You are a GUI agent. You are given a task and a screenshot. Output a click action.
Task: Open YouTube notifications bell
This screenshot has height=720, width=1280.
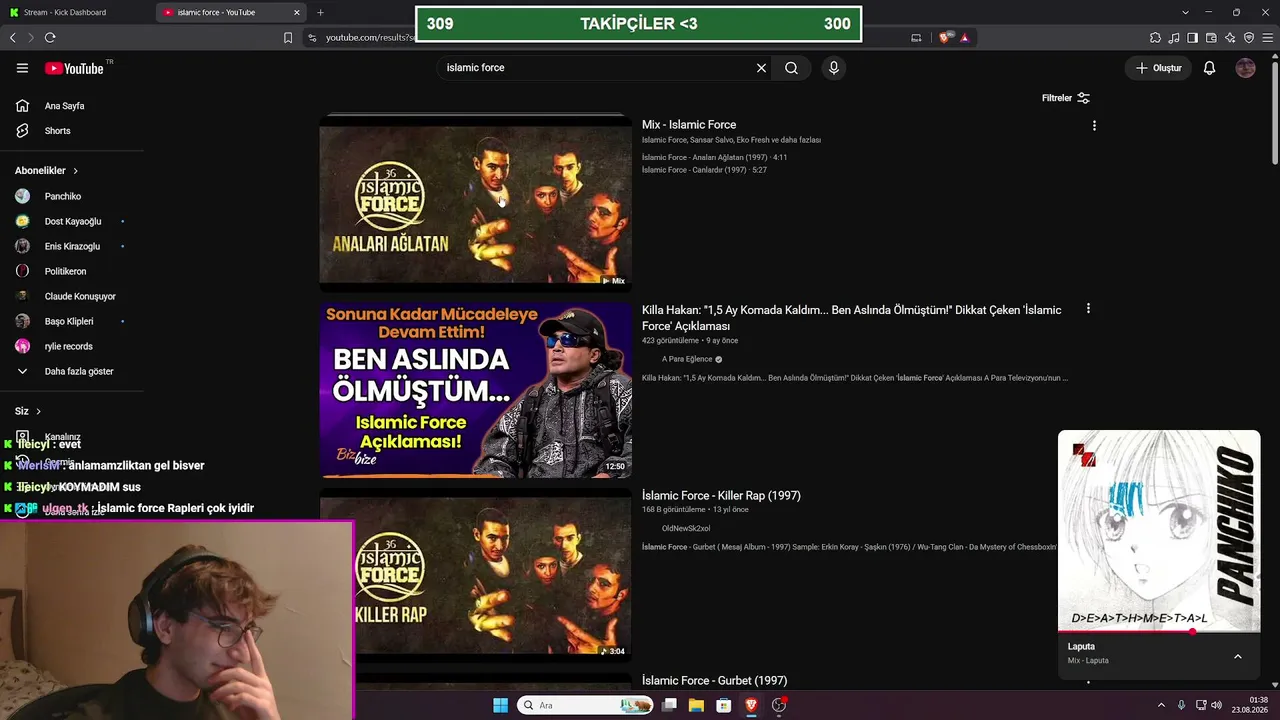(x=1209, y=68)
